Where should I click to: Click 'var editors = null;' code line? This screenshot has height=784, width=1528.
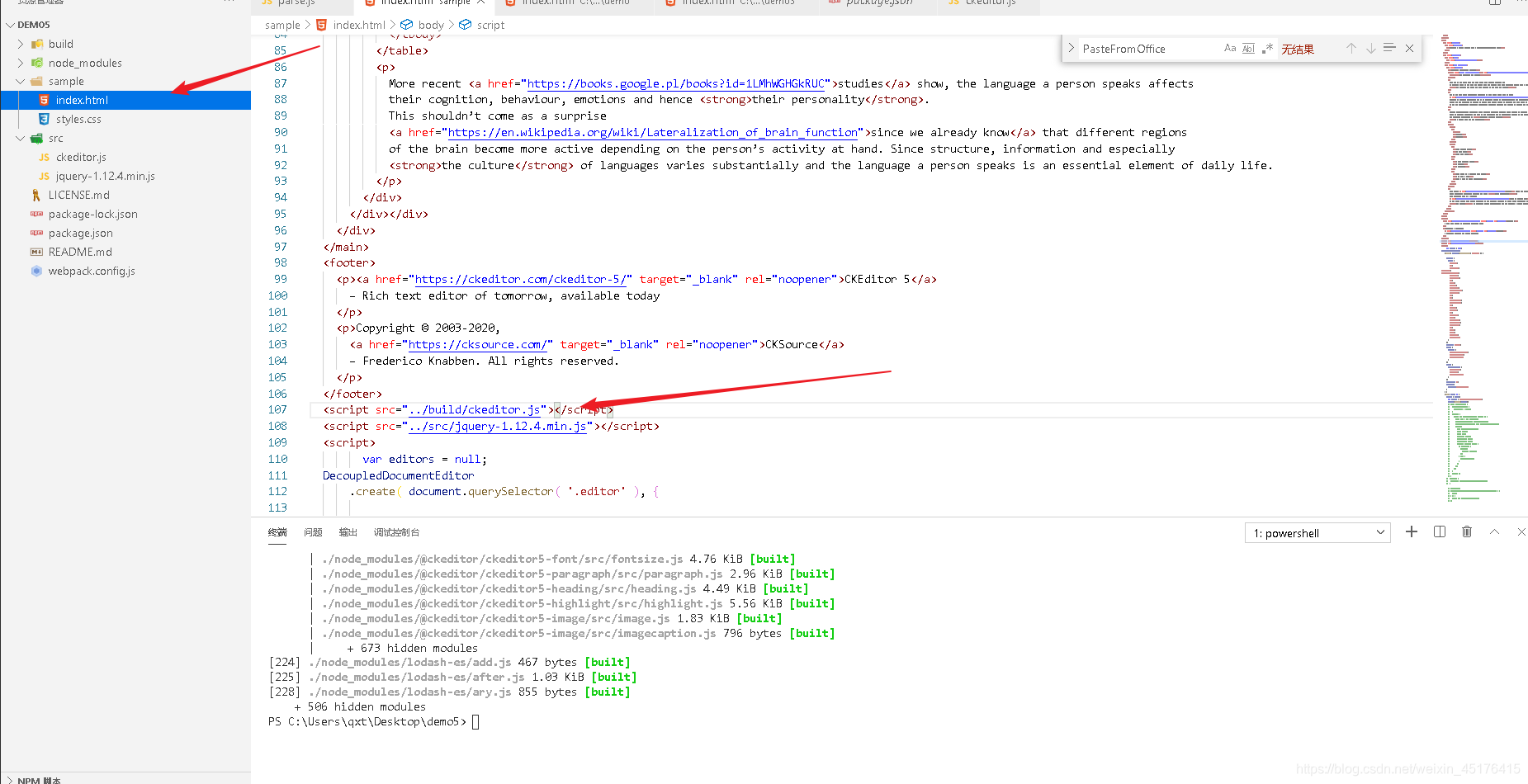click(424, 459)
